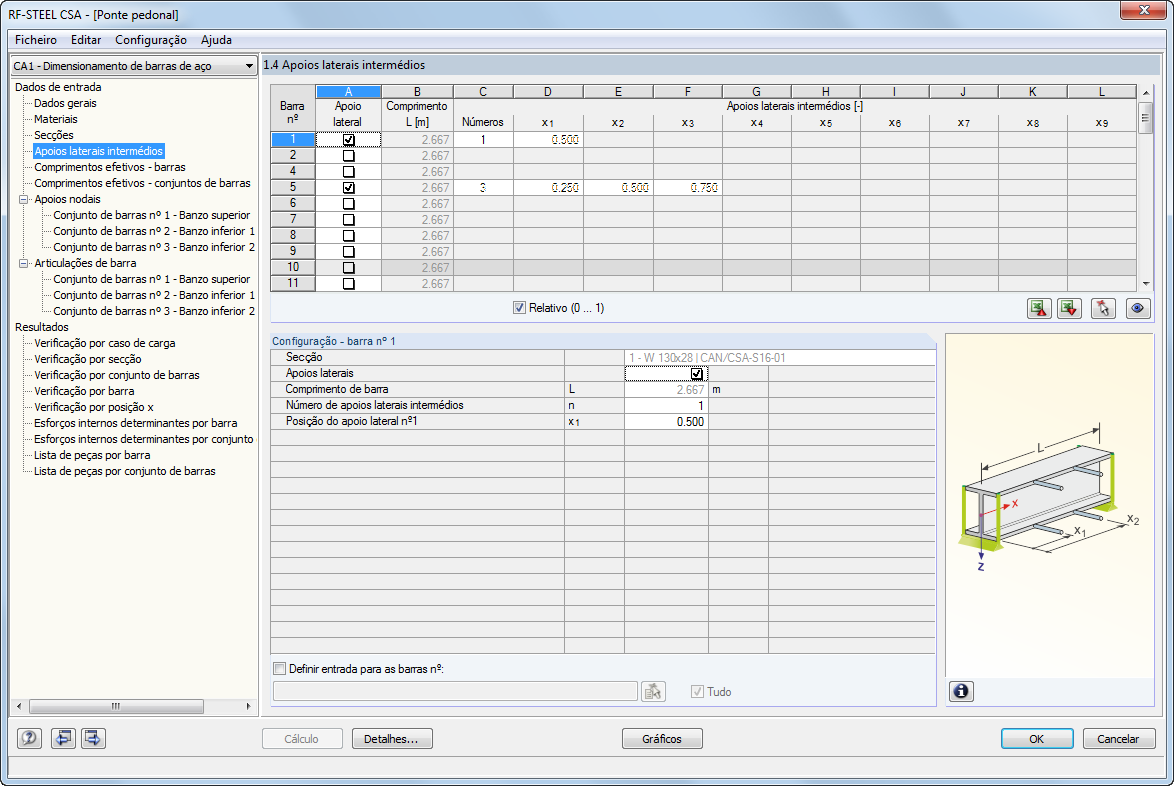This screenshot has height=786, width=1174.
Task: Click the Tudo checkbox
Action: 697,692
